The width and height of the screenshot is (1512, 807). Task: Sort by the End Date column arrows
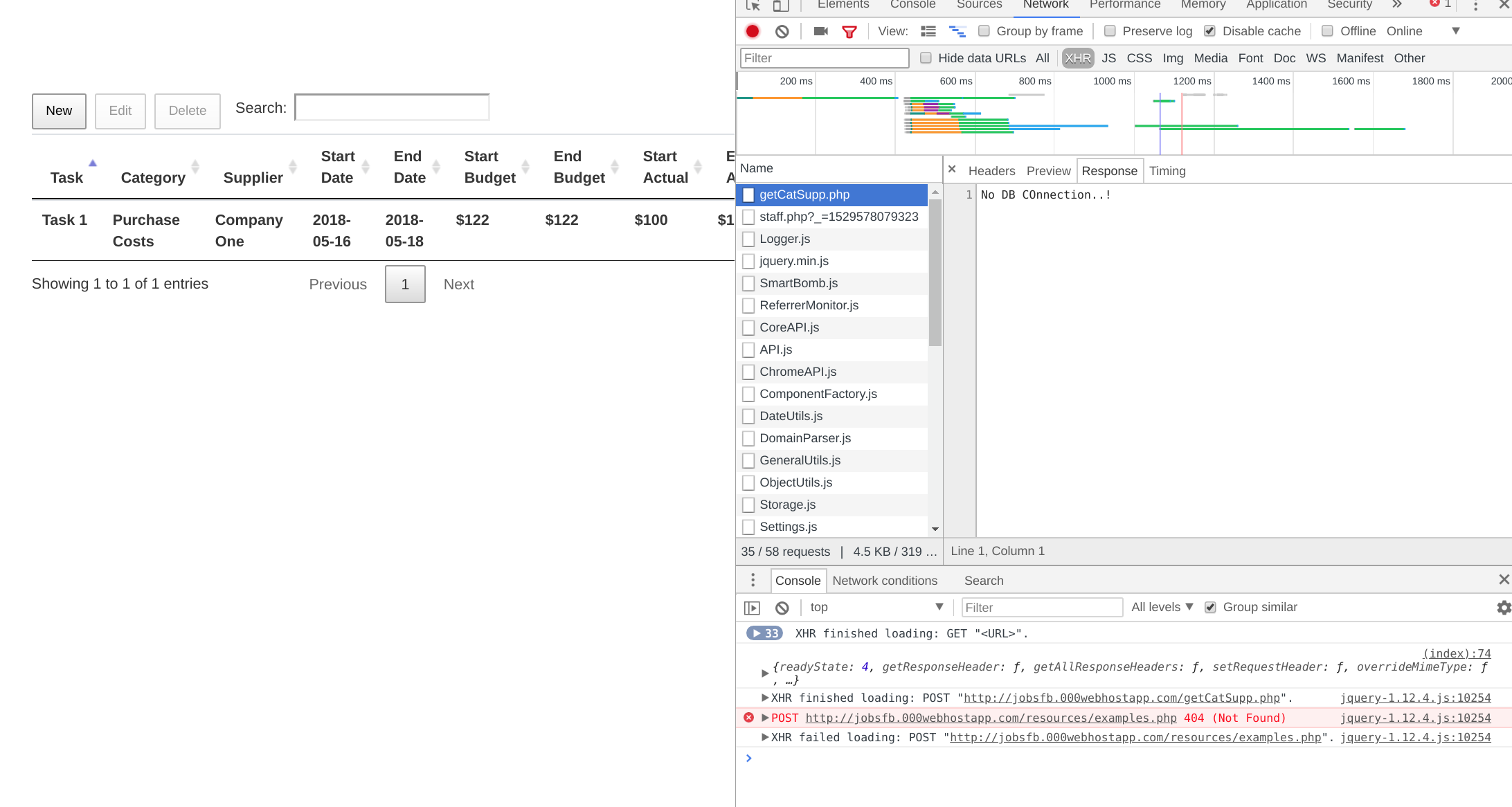point(436,167)
